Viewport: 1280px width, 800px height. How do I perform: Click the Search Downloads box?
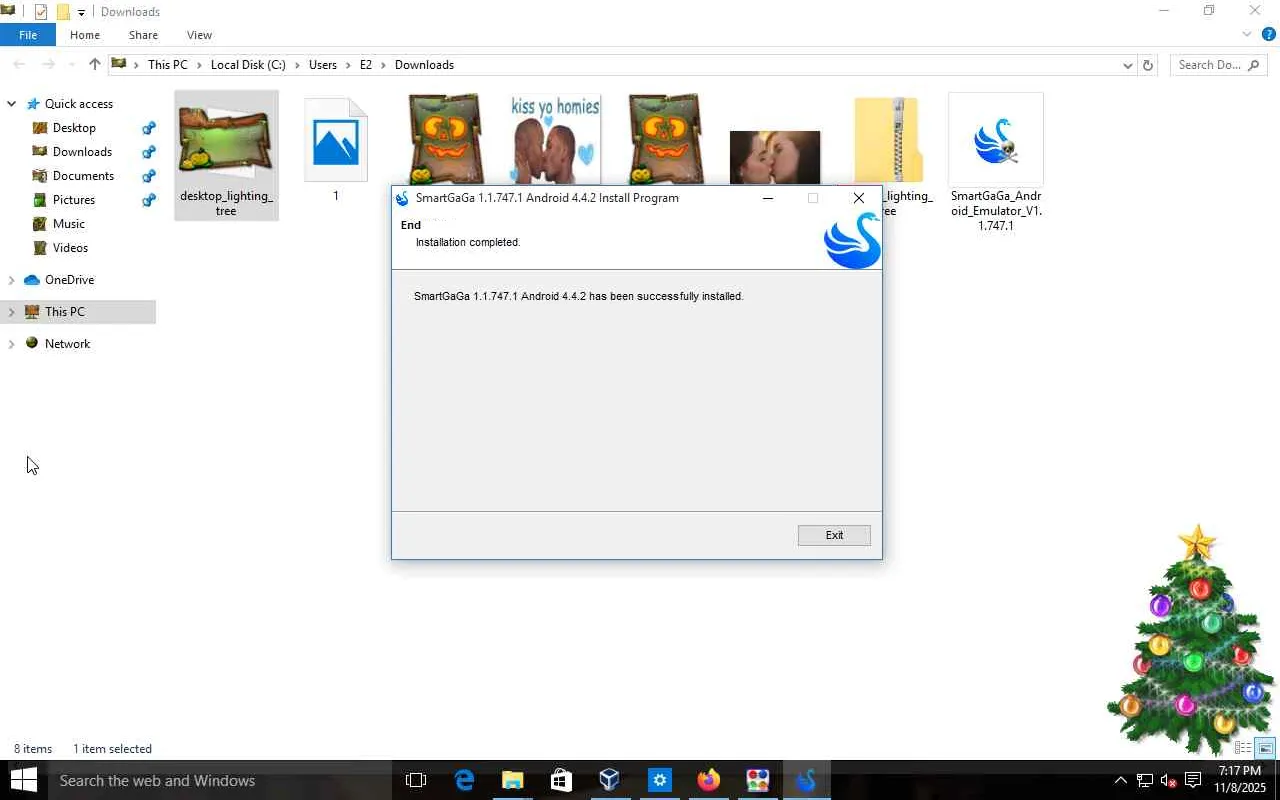(1218, 65)
